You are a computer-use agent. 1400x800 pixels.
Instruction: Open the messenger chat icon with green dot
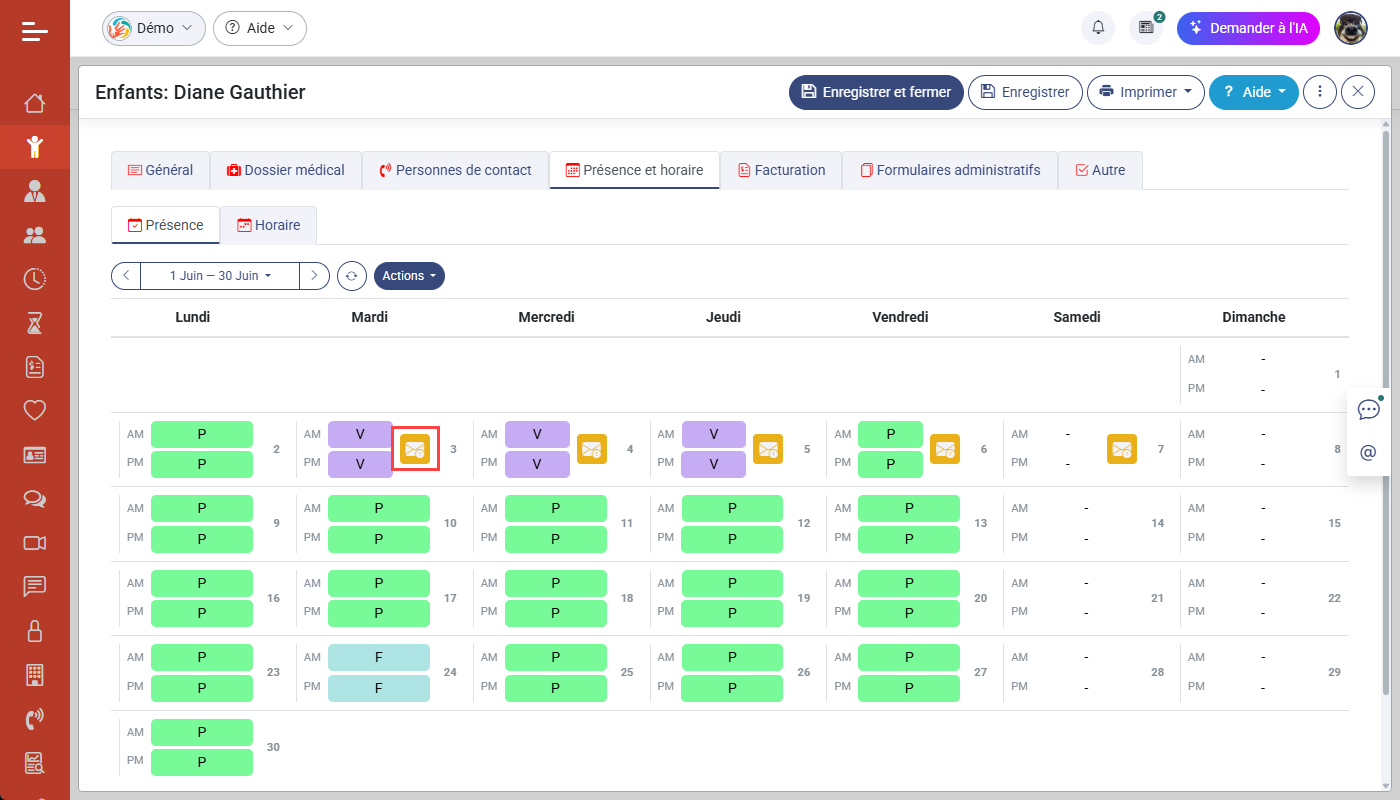point(1368,409)
